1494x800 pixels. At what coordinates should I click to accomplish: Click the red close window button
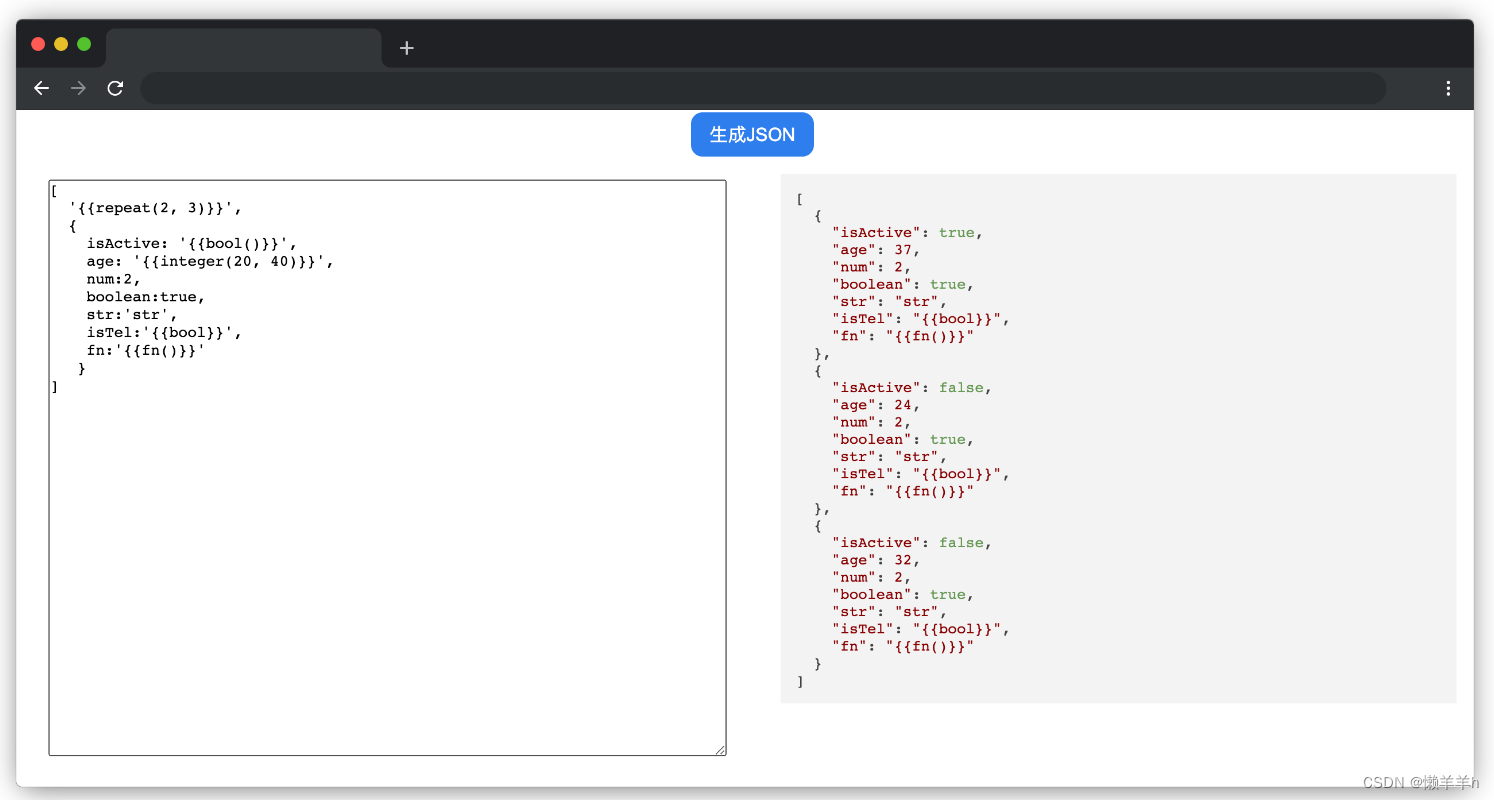tap(38, 44)
